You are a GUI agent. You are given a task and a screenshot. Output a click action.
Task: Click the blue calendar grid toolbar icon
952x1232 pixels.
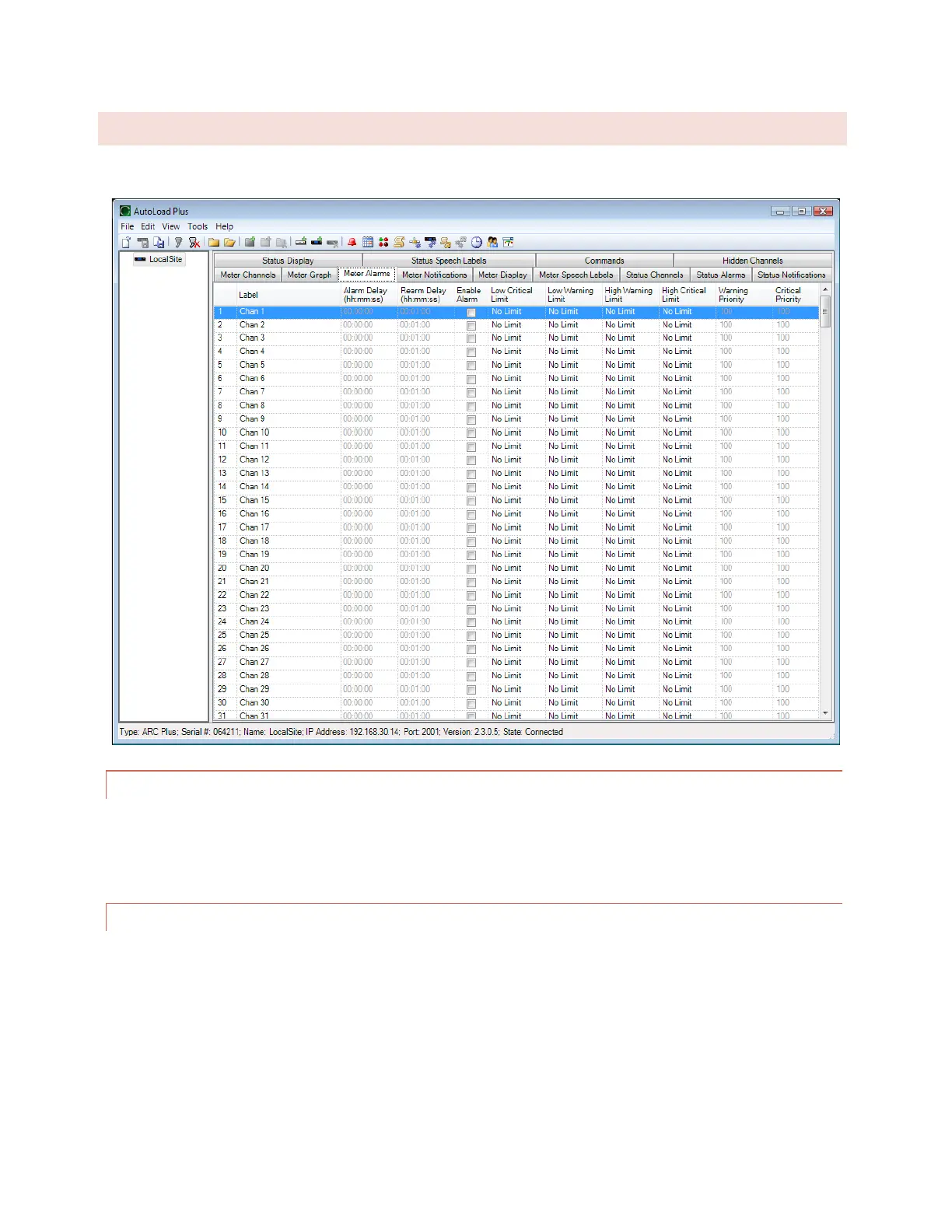pyautogui.click(x=368, y=242)
